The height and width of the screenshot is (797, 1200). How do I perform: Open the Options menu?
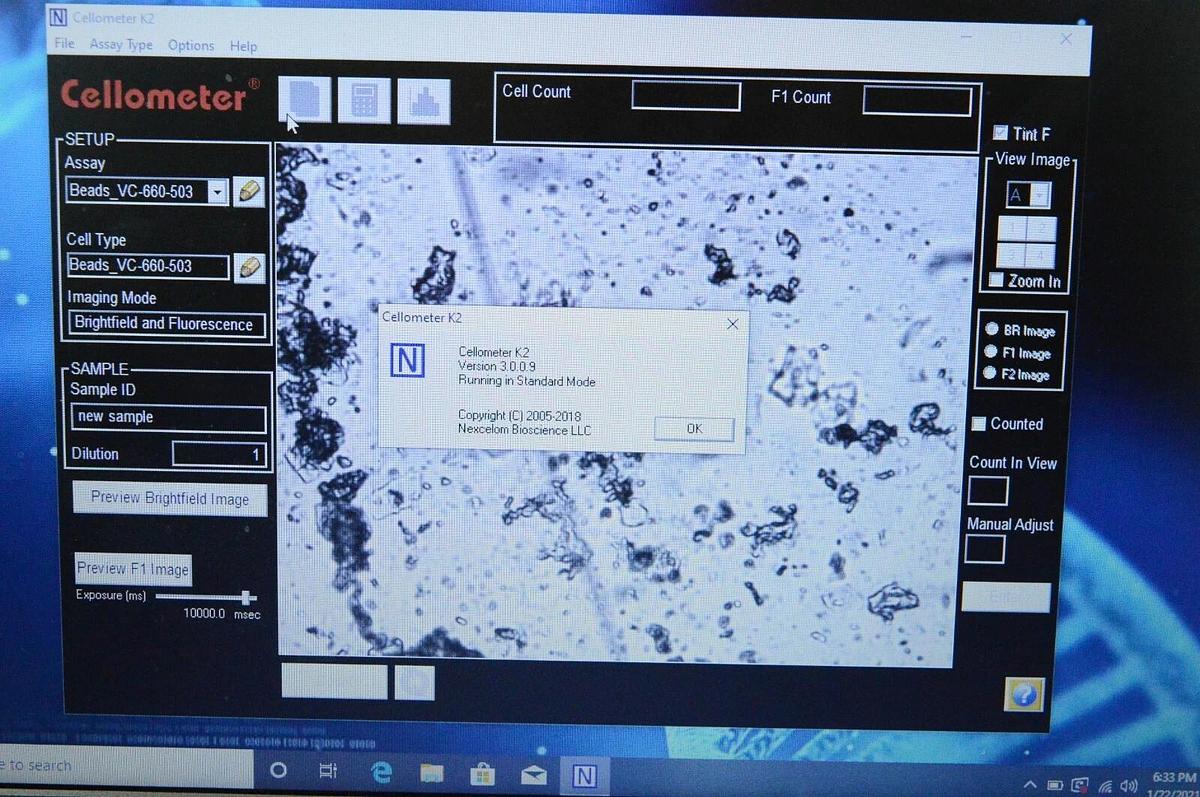[x=191, y=45]
